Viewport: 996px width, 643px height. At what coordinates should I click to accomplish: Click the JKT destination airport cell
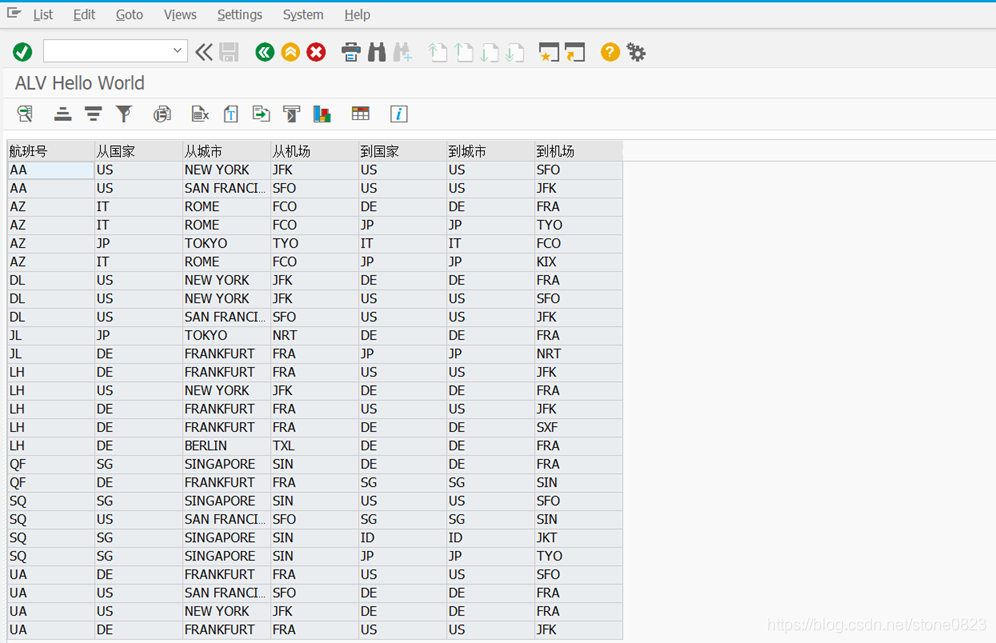click(x=578, y=538)
